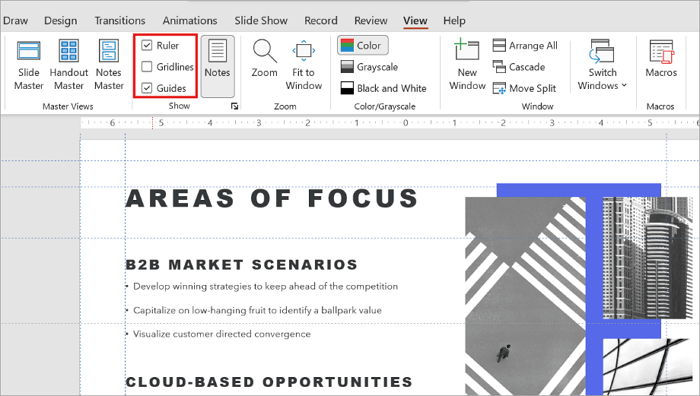Image resolution: width=700 pixels, height=396 pixels.
Task: Switch to Transitions tab
Action: click(x=120, y=21)
